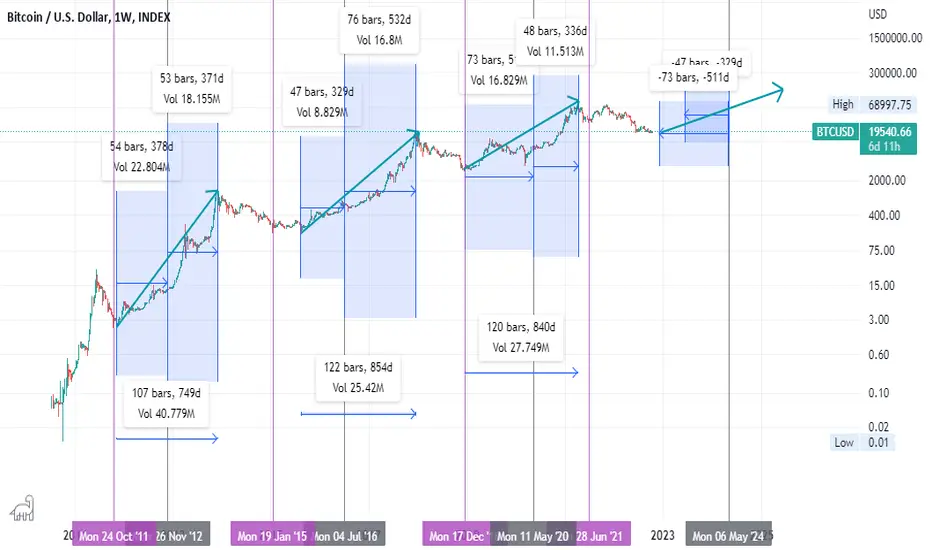Screen dimensions: 932x550
Task: Click the TradingView dinosaur logo icon
Action: point(23,508)
